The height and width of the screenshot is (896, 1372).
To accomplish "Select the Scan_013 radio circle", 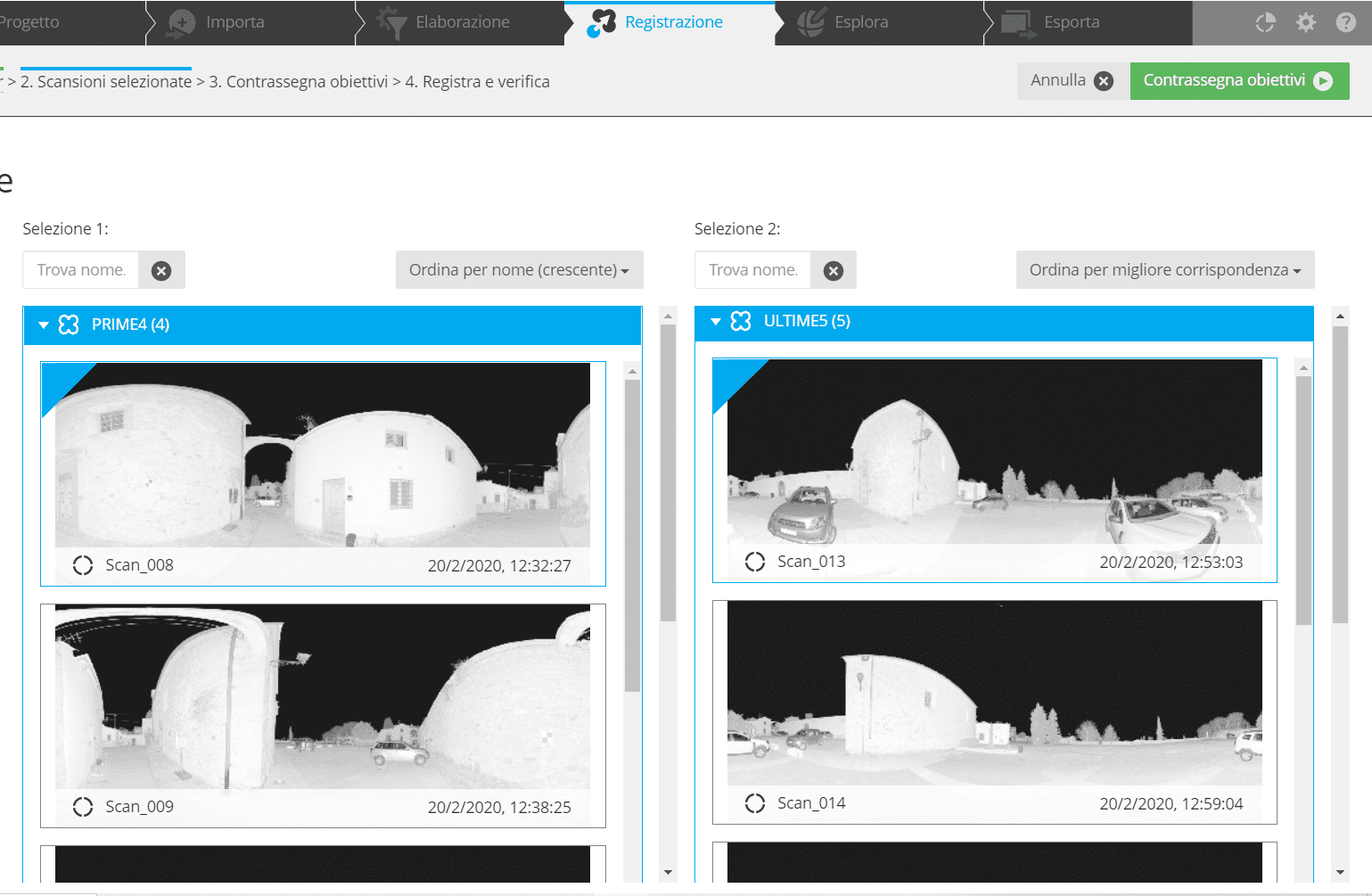I will pyautogui.click(x=755, y=562).
